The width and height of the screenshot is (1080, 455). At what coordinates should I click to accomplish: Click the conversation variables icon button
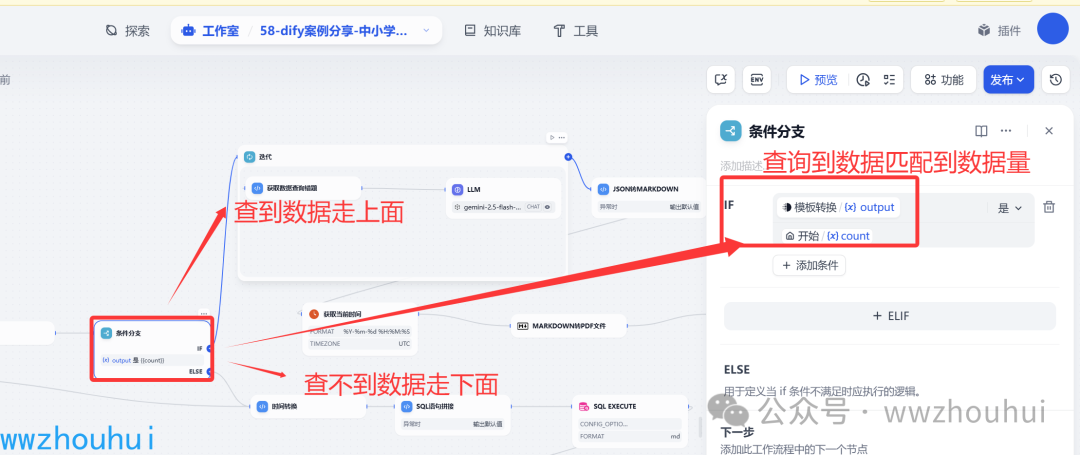click(x=721, y=80)
